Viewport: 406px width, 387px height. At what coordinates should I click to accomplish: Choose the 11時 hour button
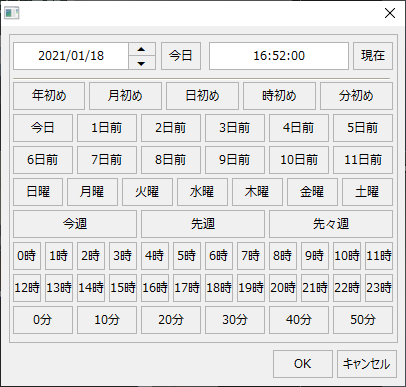coord(379,256)
